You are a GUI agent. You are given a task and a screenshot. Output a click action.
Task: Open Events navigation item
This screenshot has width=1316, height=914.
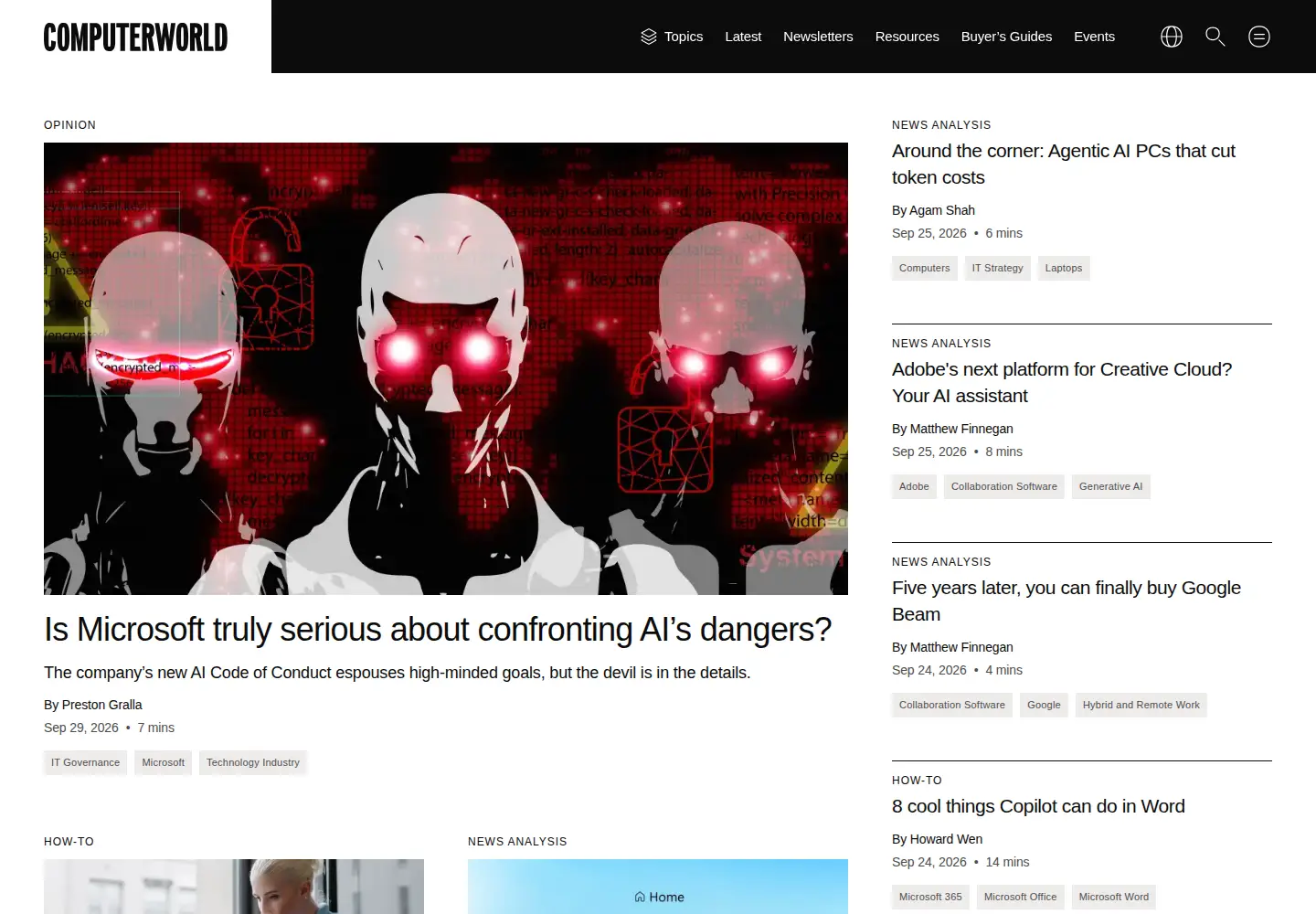1094,37
